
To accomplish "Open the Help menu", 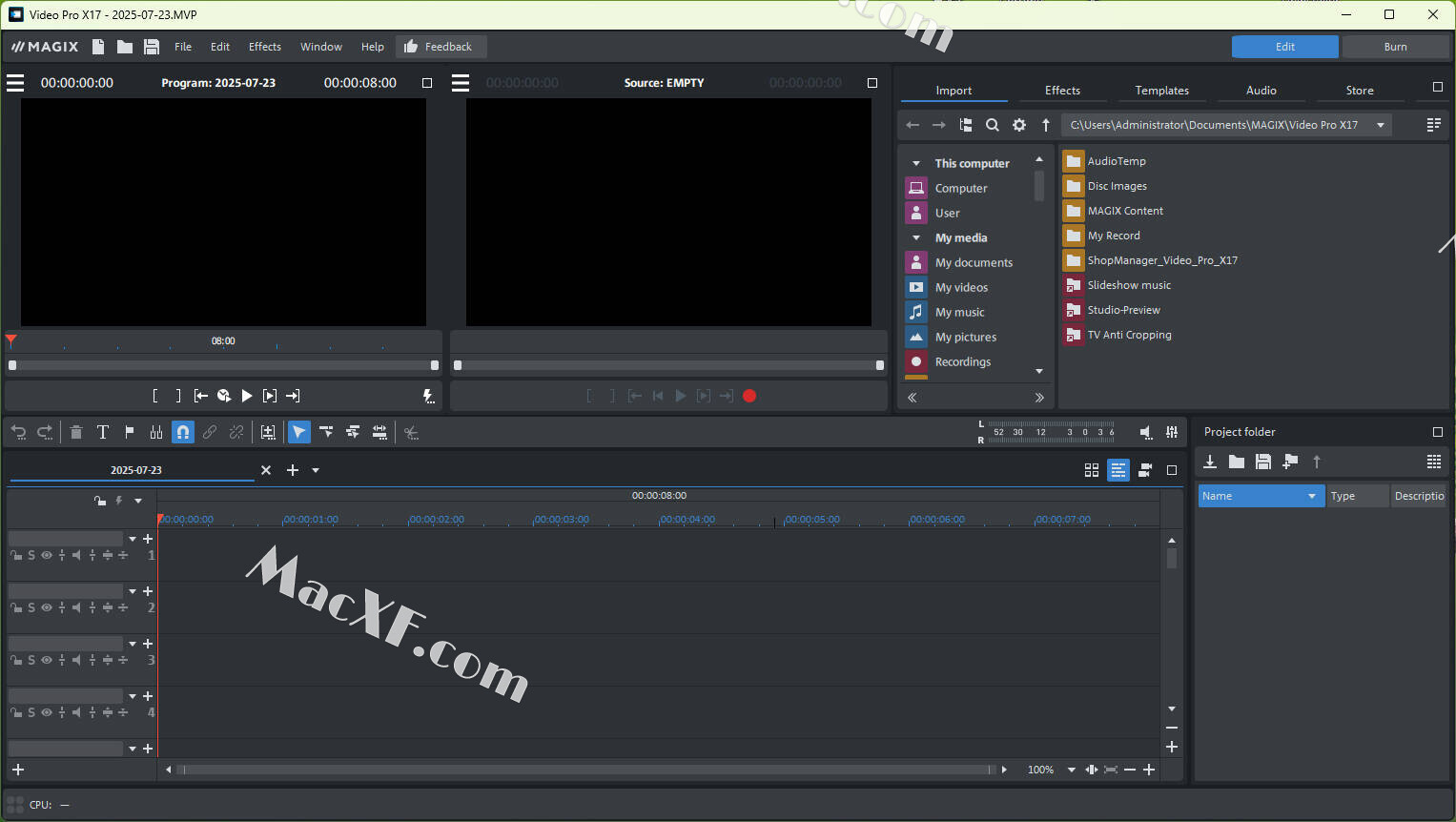I will pyautogui.click(x=373, y=47).
